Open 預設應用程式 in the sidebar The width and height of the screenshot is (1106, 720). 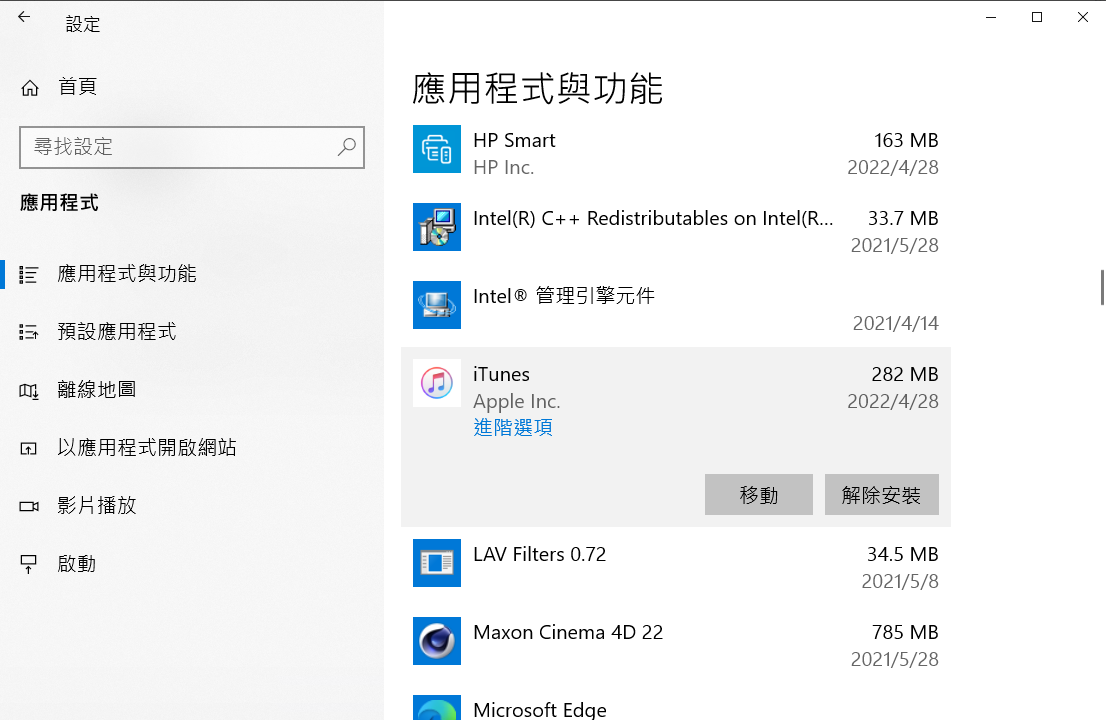(x=117, y=331)
